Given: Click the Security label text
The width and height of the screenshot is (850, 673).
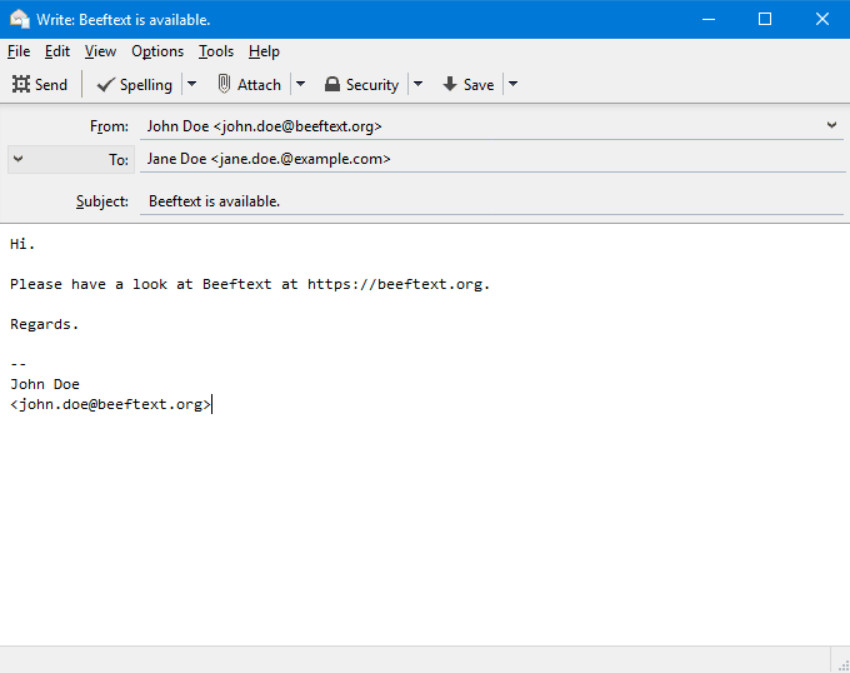Looking at the screenshot, I should [x=372, y=85].
